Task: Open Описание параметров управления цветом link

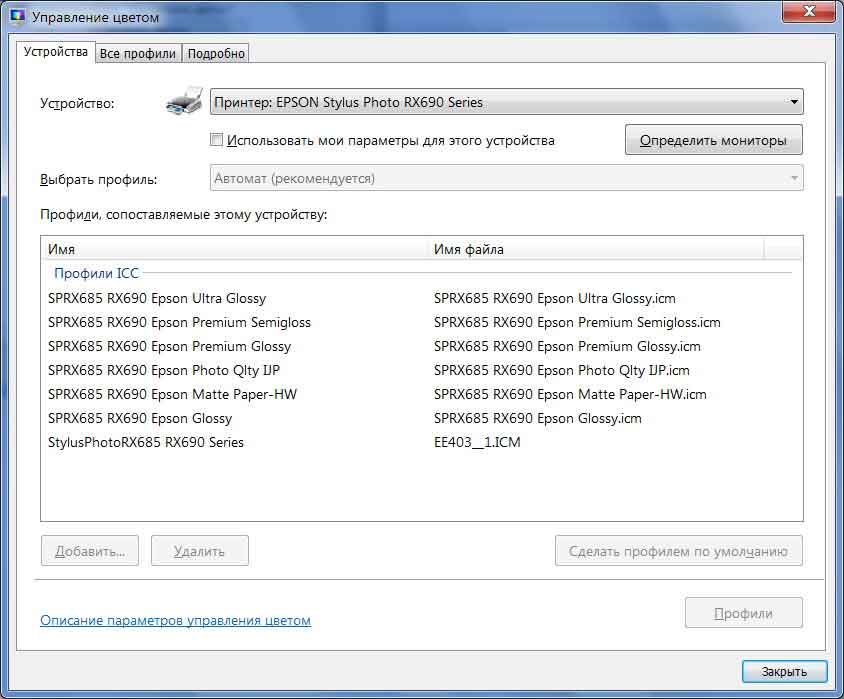Action: pyautogui.click(x=175, y=620)
